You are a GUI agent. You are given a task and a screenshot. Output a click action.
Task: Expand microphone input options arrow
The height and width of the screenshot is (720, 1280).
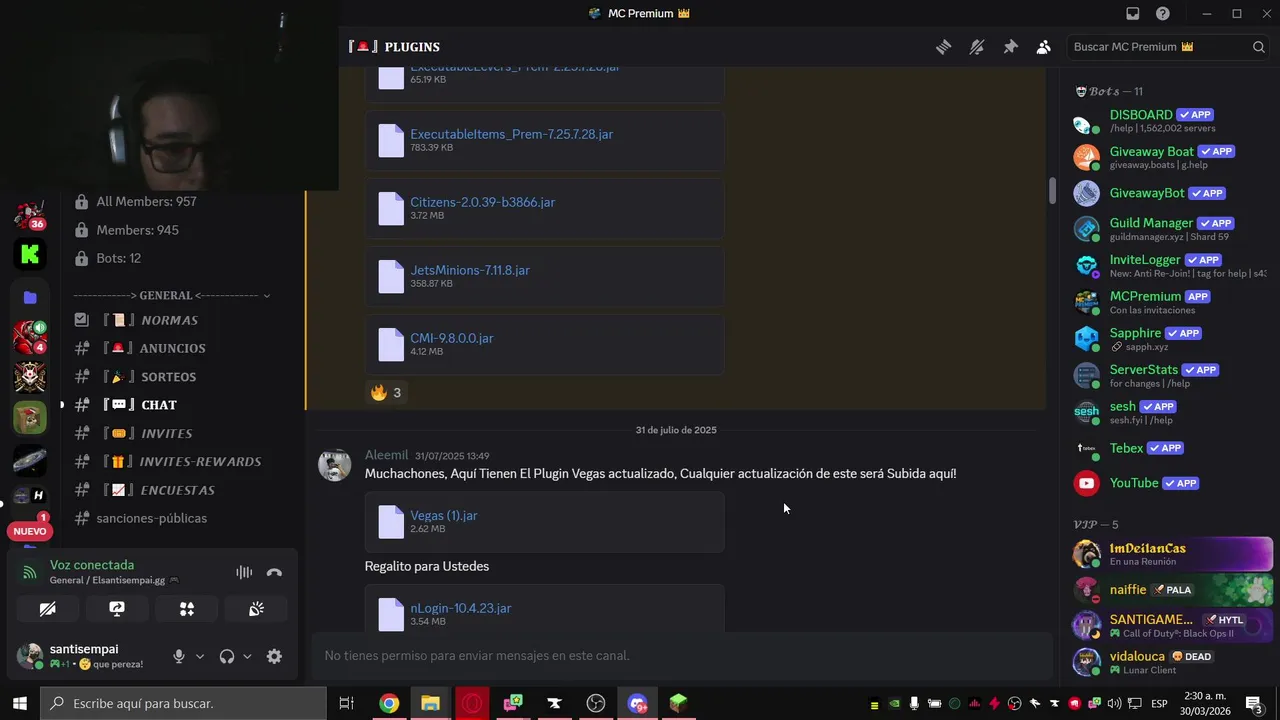point(200,656)
